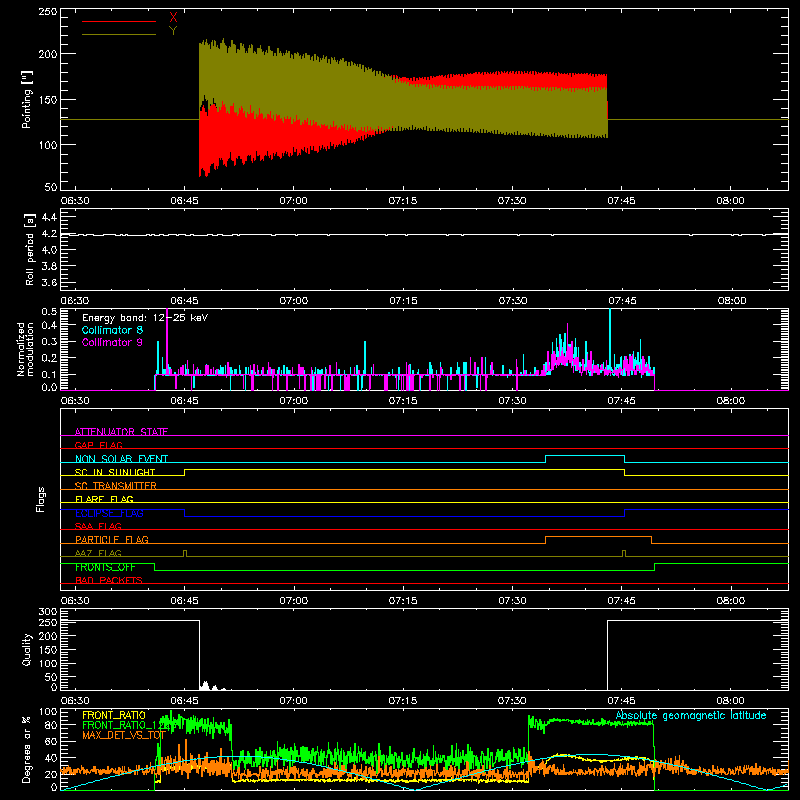The height and width of the screenshot is (800, 800).
Task: Click the "A2Z_FLAG" label
Action: click(98, 553)
